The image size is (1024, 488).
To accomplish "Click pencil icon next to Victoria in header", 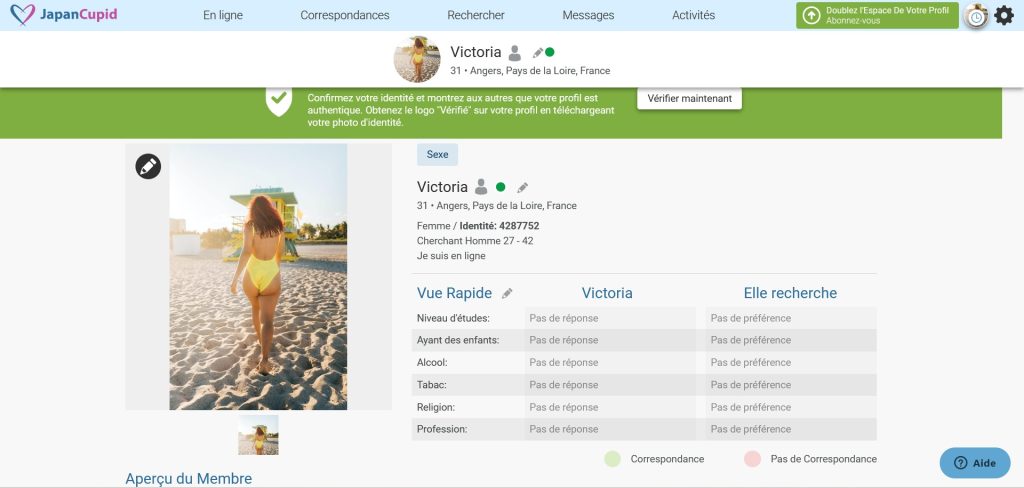I will click(538, 52).
